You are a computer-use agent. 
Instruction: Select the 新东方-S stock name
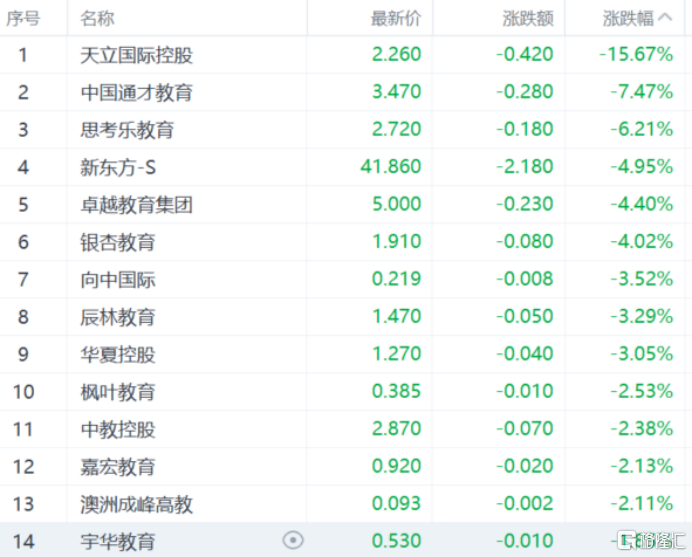pos(118,167)
